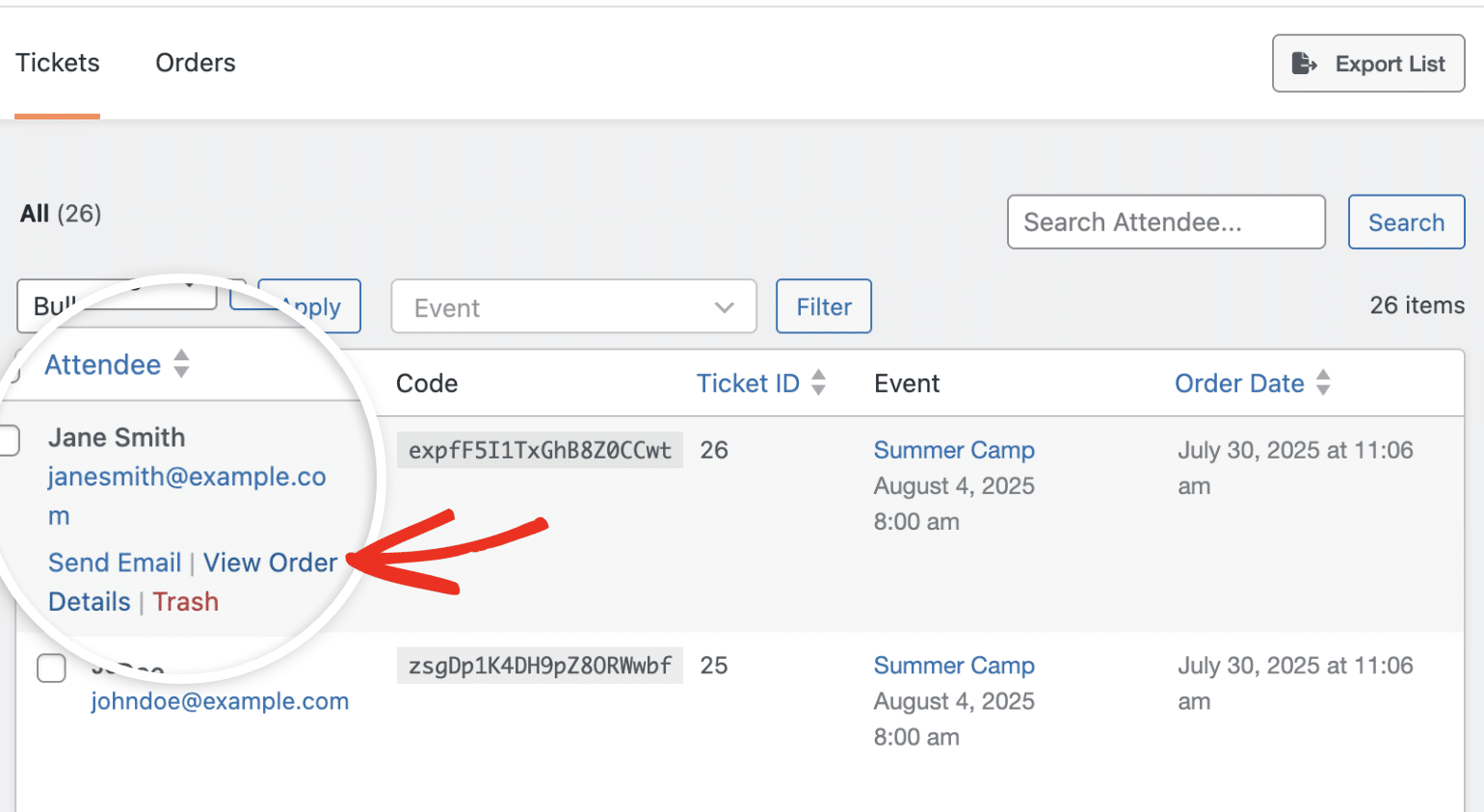The width and height of the screenshot is (1484, 812).
Task: Click the Trash link under Jane Smith
Action: [x=185, y=602]
